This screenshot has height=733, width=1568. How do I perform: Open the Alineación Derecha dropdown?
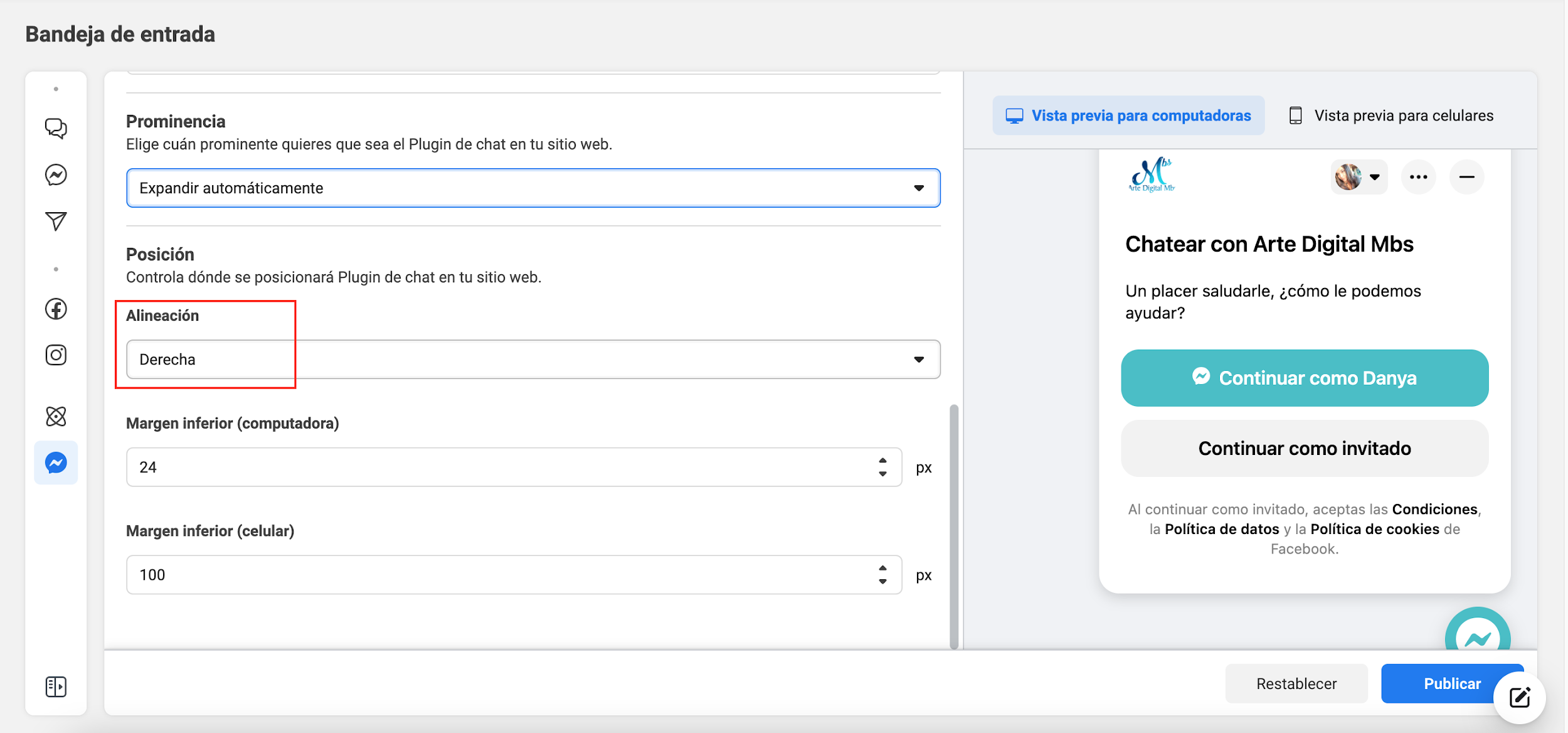click(x=532, y=359)
